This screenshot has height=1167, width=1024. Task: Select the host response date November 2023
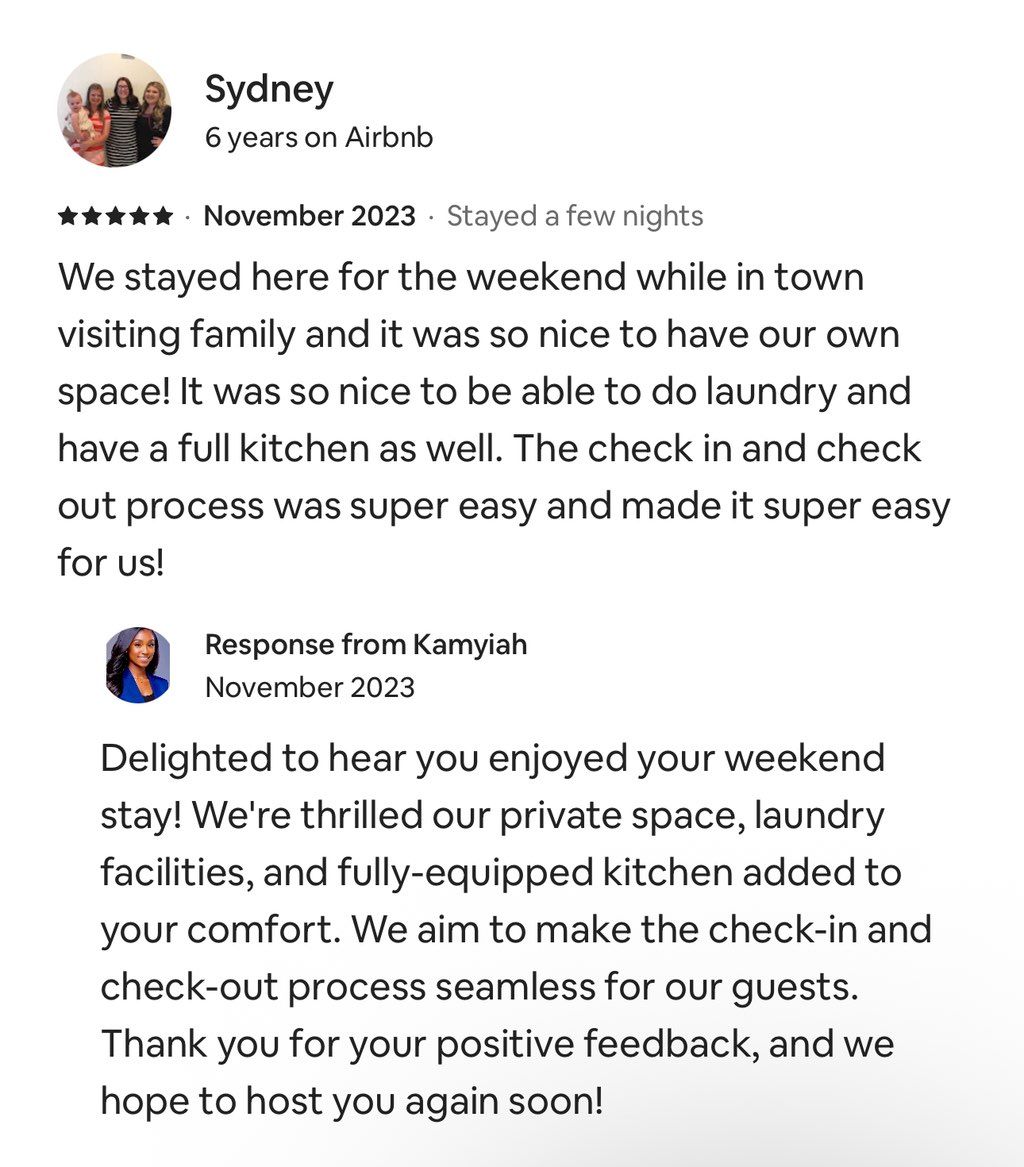coord(310,687)
